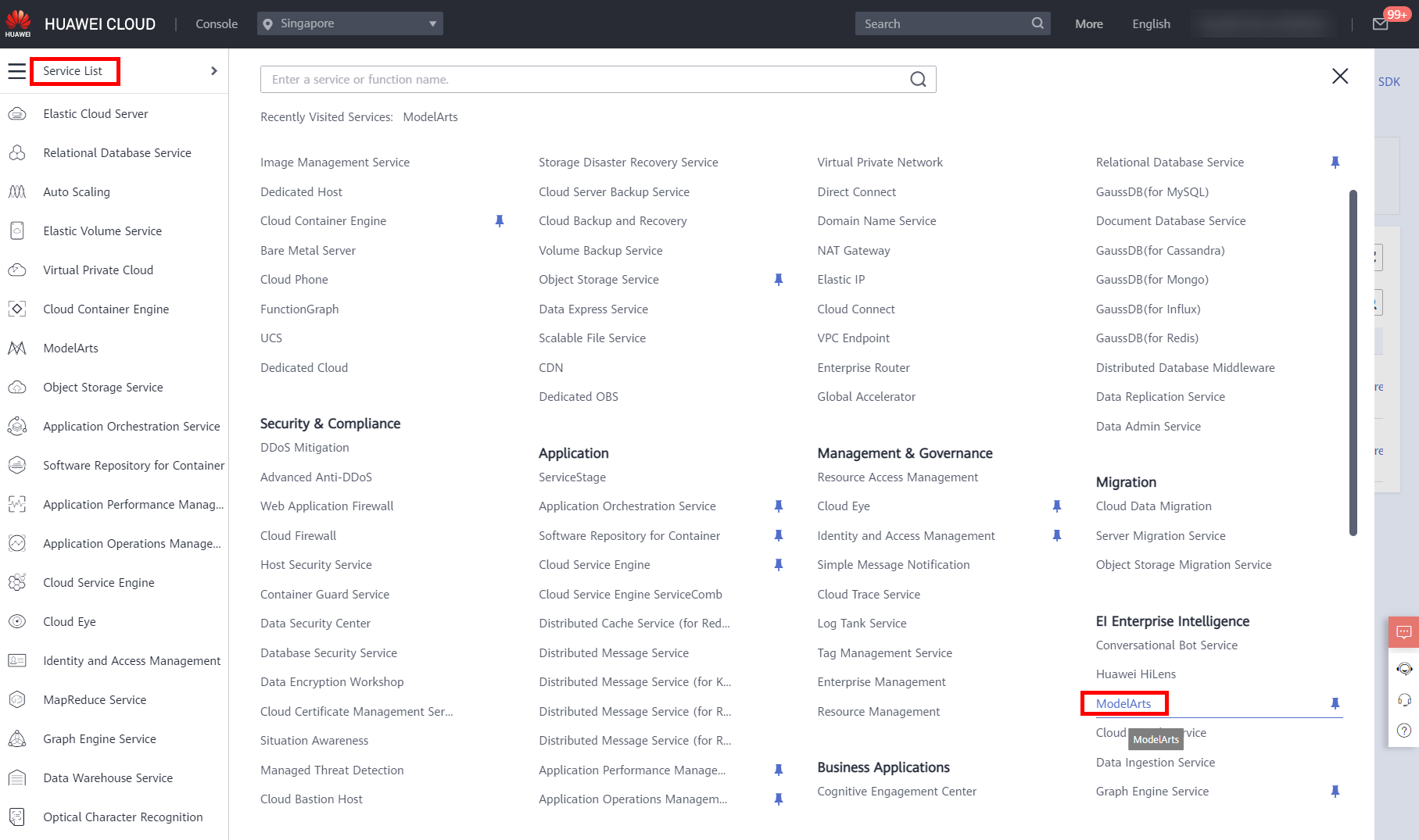Unpin Cloud Container Engine from favorites
The image size is (1419, 840).
500,221
